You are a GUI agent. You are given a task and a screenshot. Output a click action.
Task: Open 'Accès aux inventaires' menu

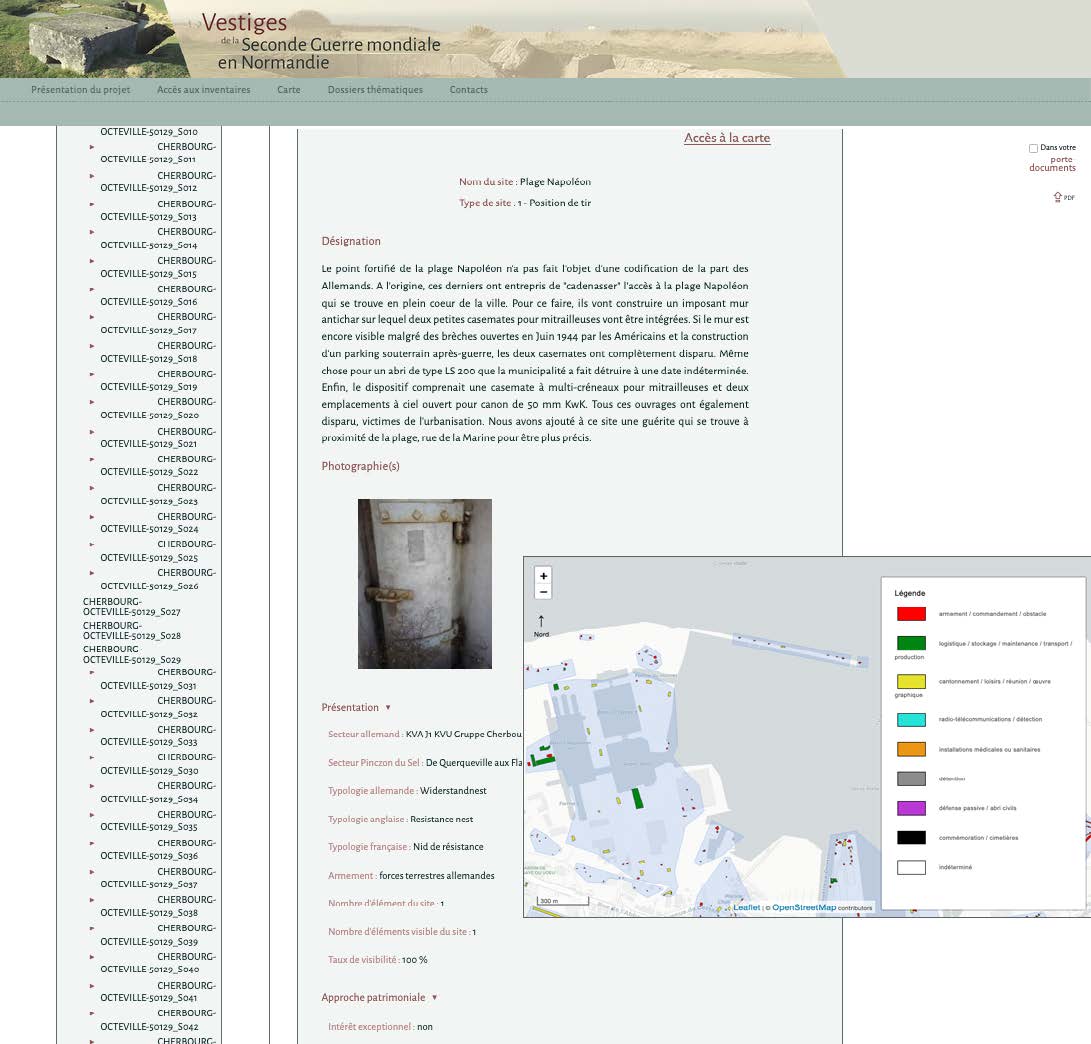(203, 90)
